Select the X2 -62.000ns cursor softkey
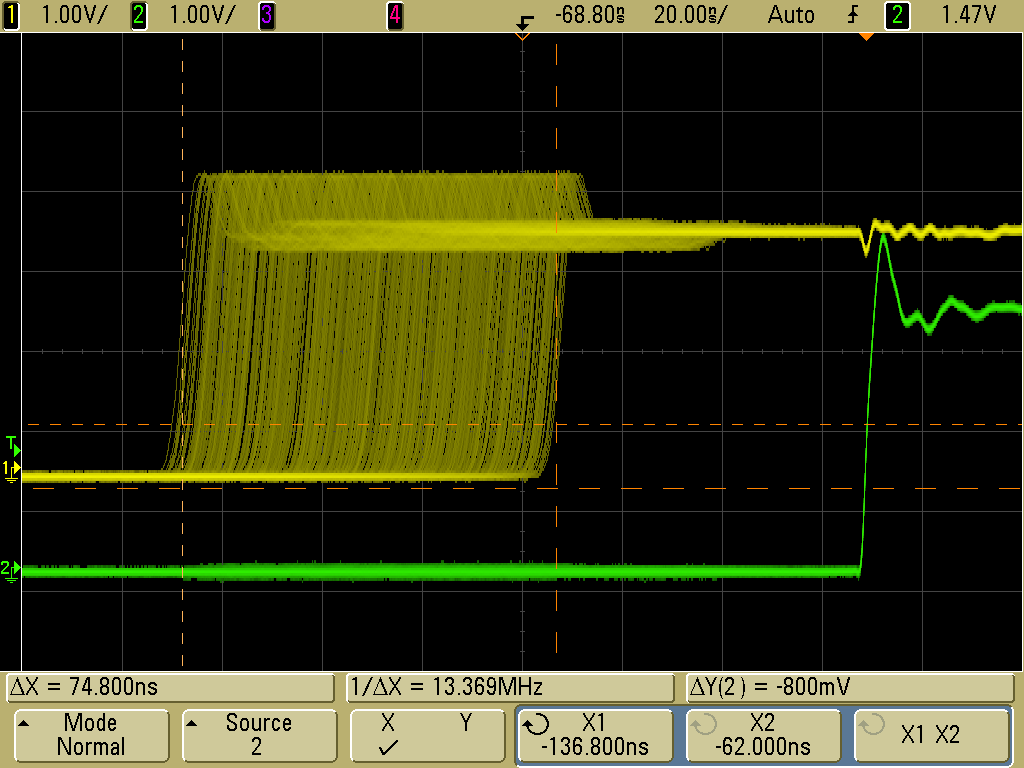Image resolution: width=1024 pixels, height=768 pixels. (763, 735)
